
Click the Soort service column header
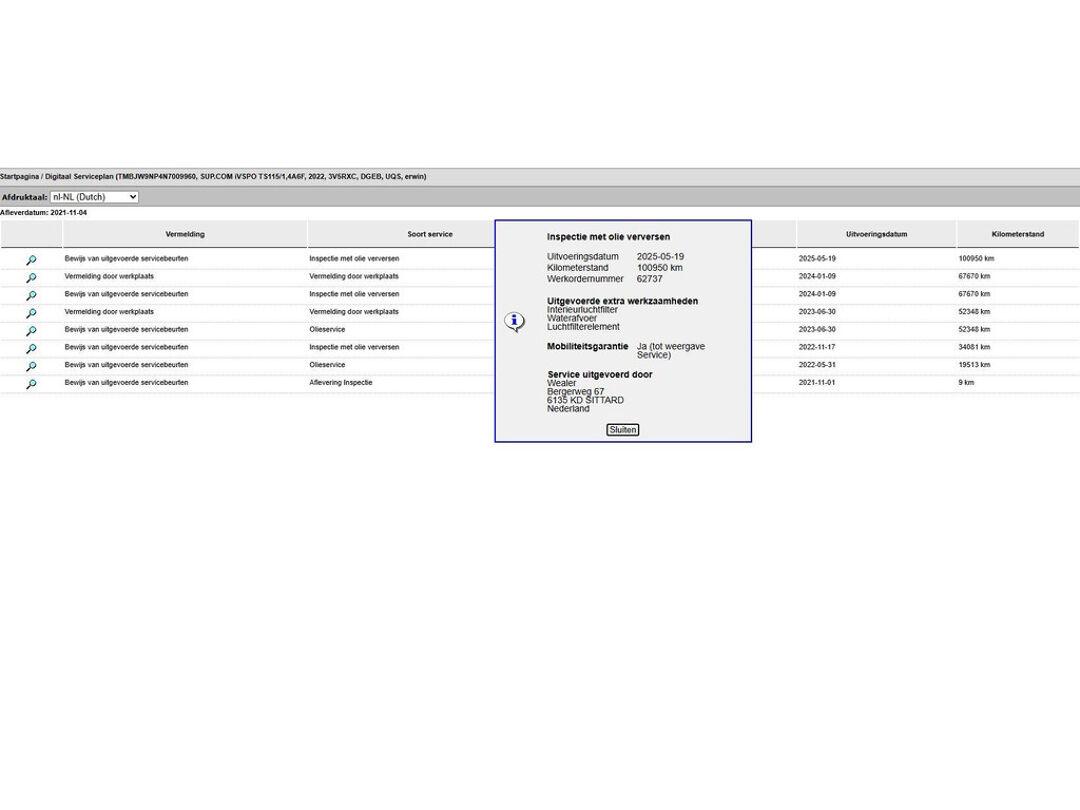(x=430, y=234)
